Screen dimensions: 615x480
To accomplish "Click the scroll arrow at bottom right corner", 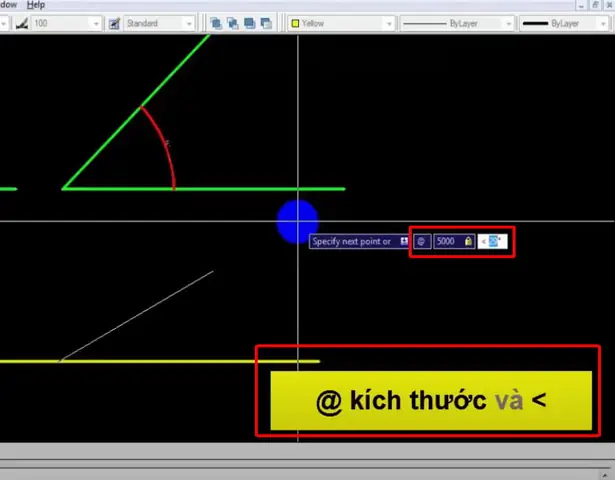I will [604, 475].
